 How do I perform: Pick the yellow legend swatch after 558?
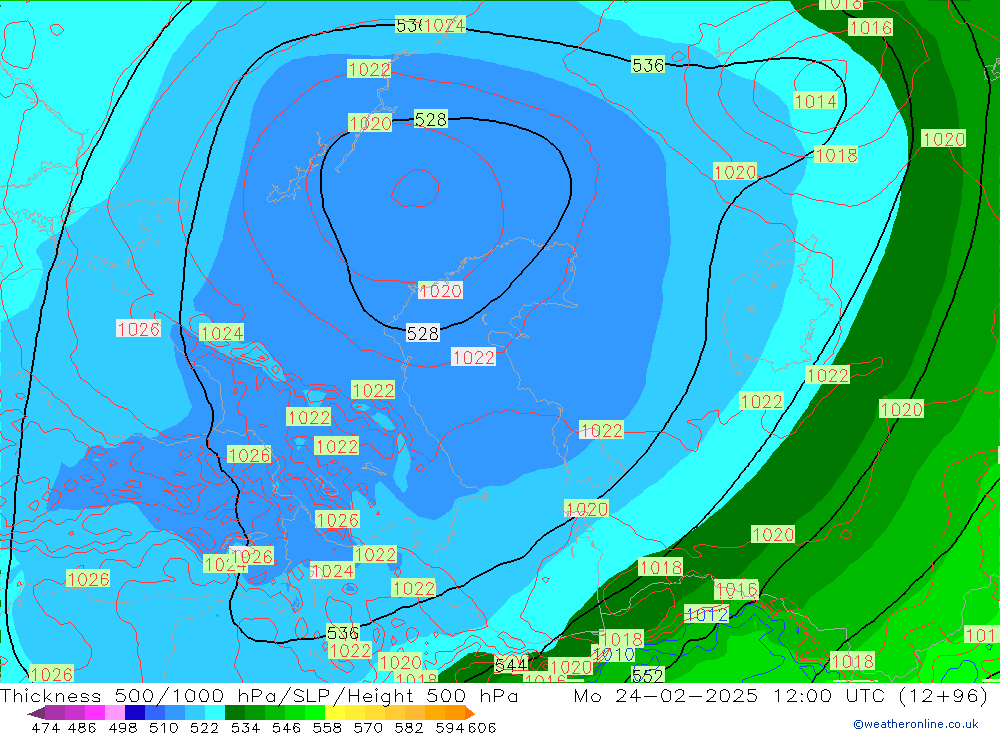pyautogui.click(x=335, y=713)
